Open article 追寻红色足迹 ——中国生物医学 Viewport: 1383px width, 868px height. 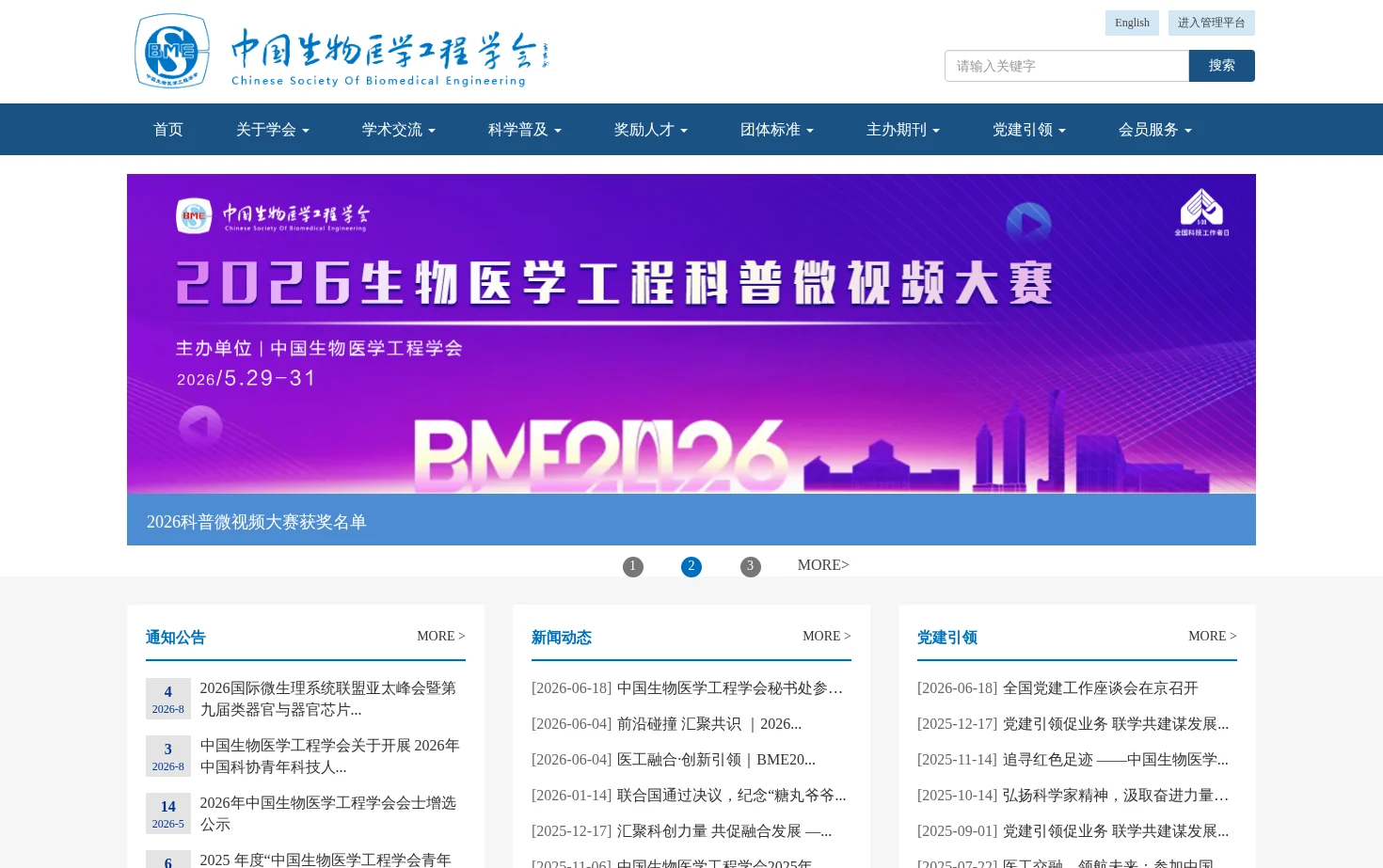[x=1116, y=760]
